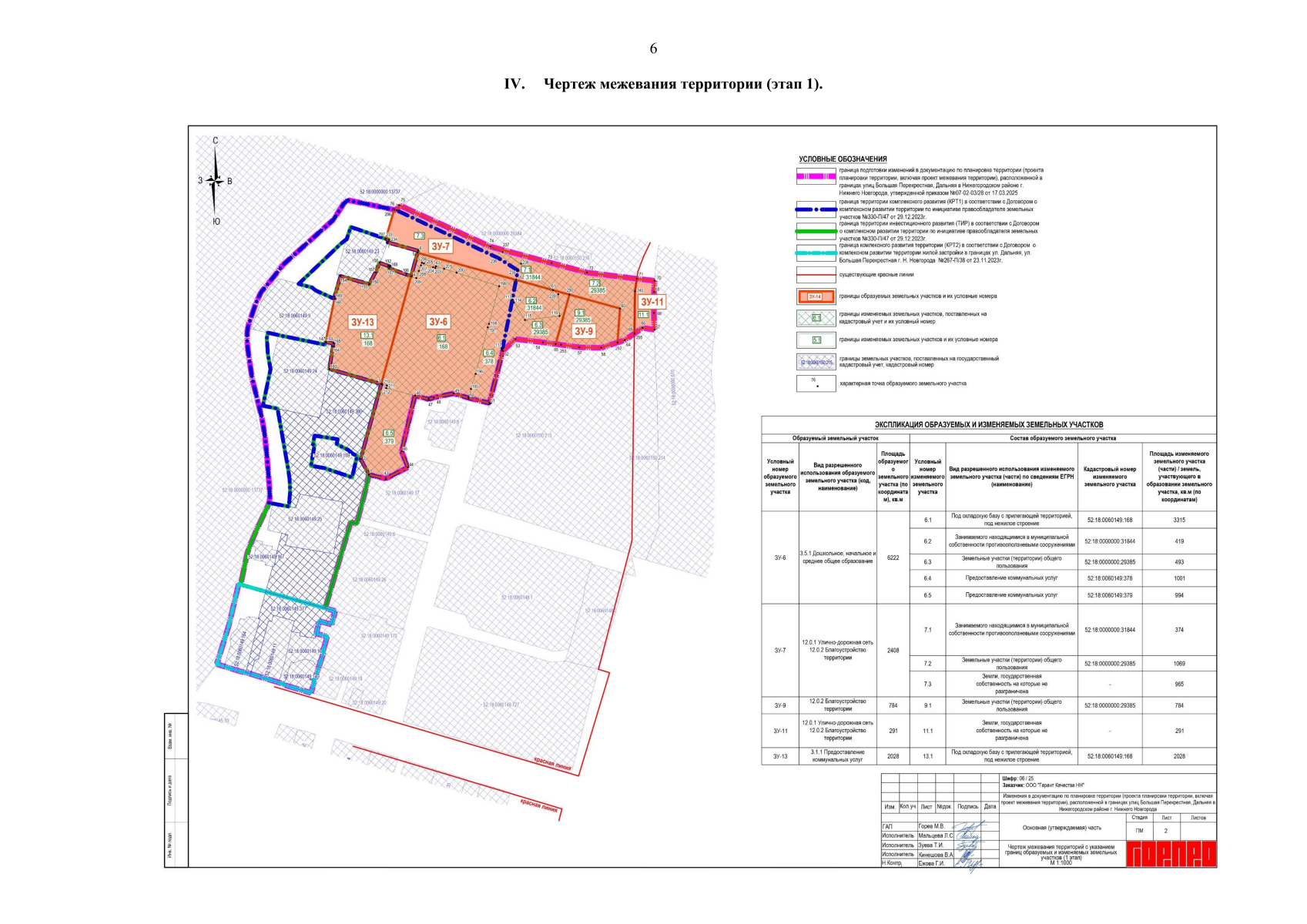1307x924 pixels.
Task: Click the area value 6222 table cell
Action: click(x=893, y=557)
